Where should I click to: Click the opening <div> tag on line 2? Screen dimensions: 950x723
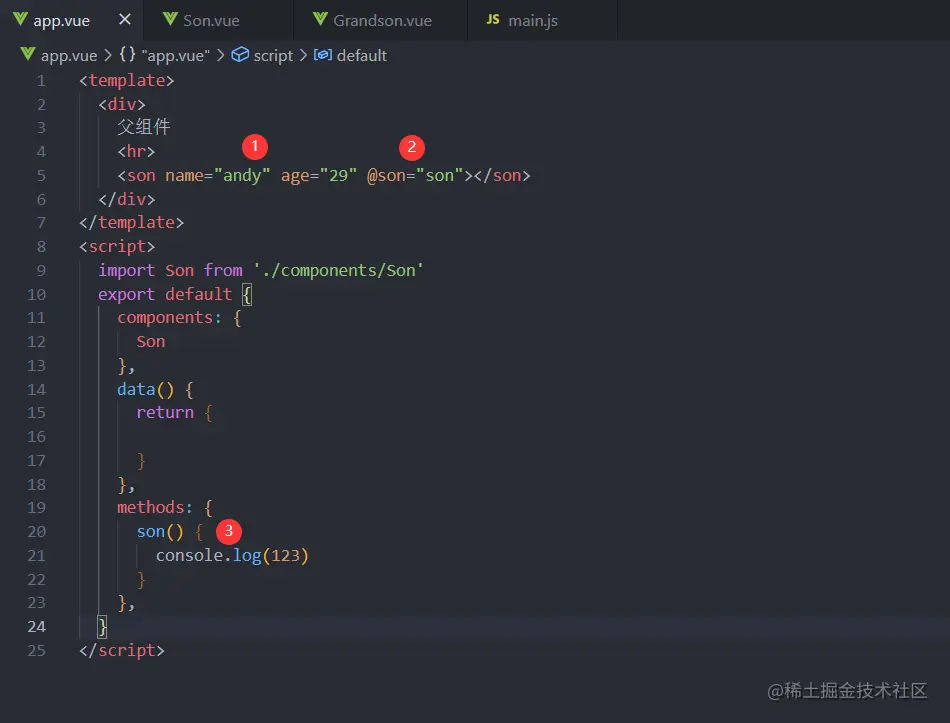(122, 104)
